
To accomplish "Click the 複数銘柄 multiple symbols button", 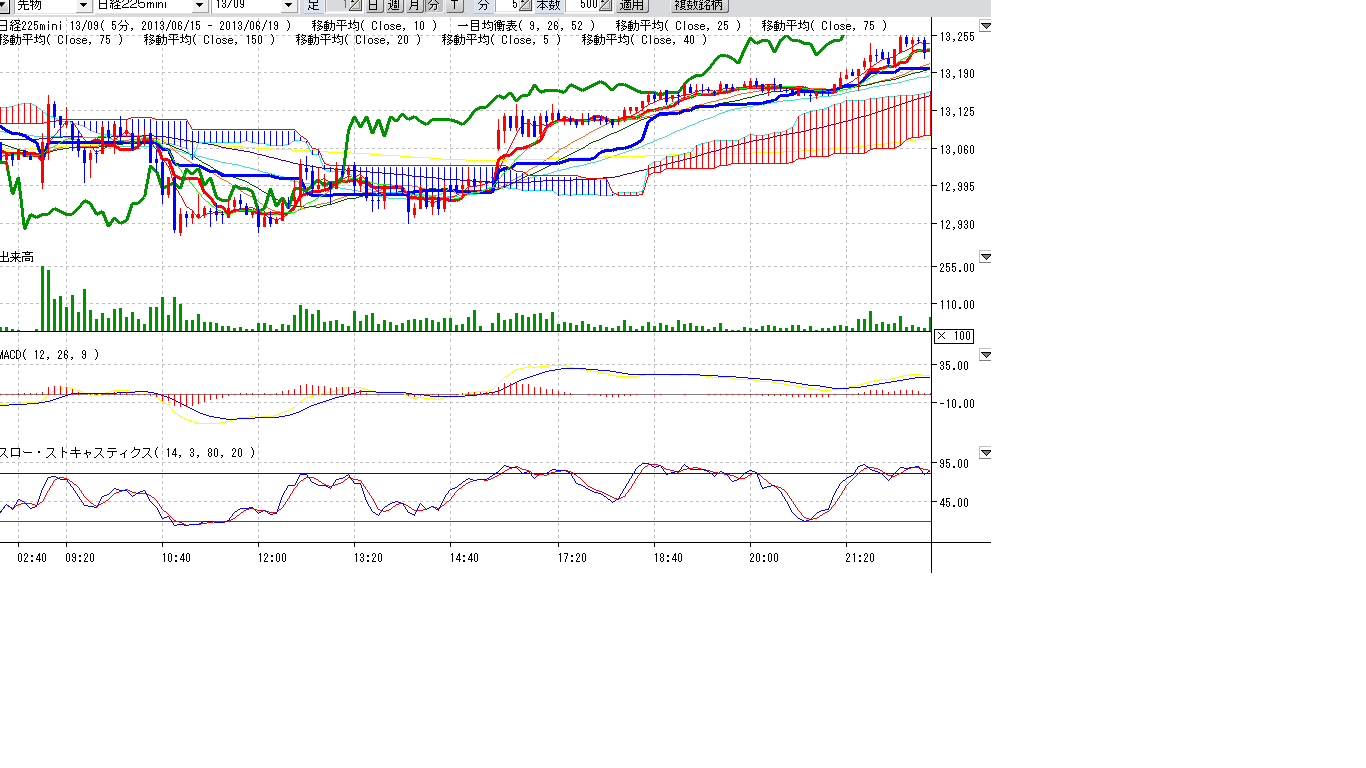I will point(700,5).
